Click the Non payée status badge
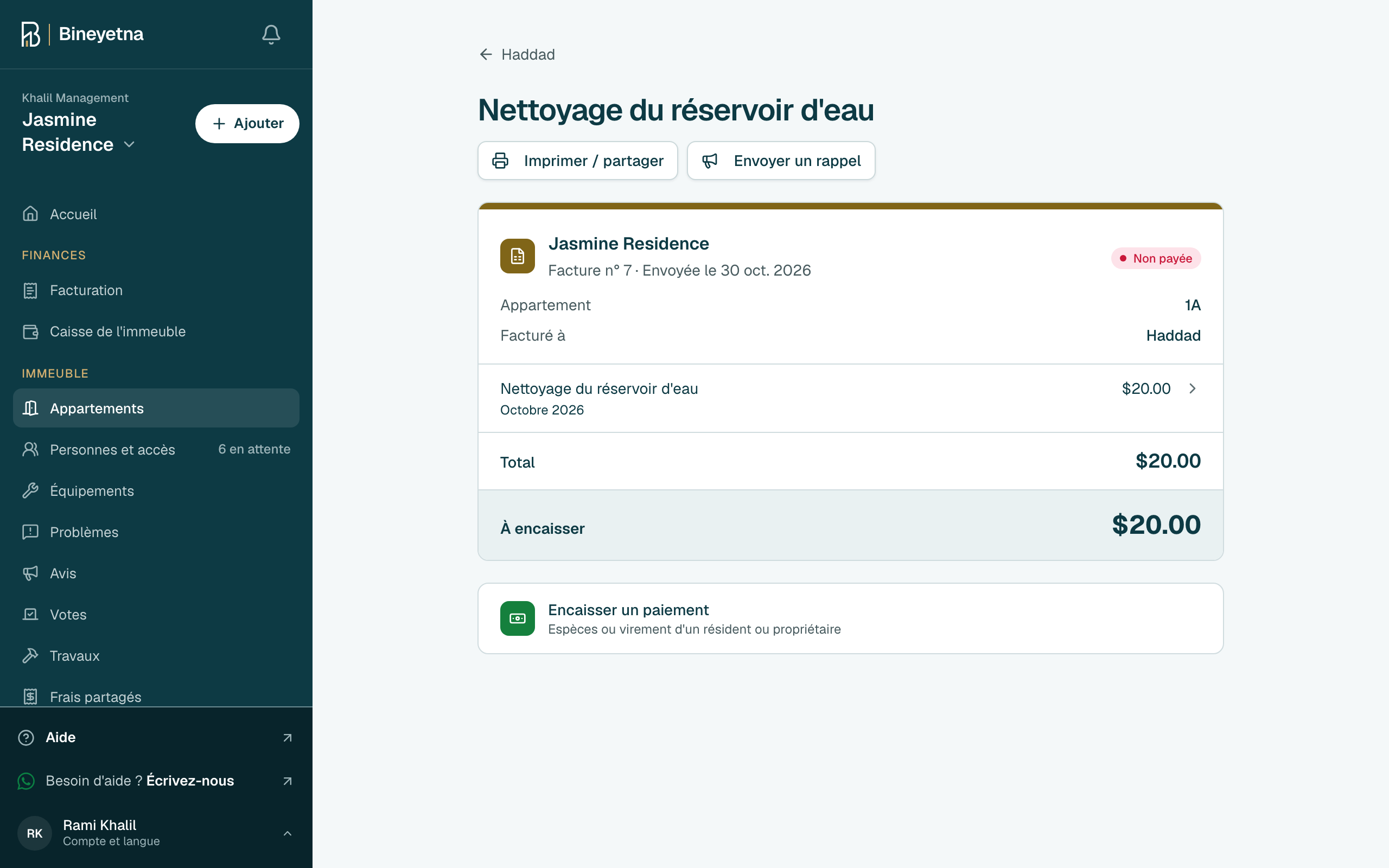 point(1155,258)
